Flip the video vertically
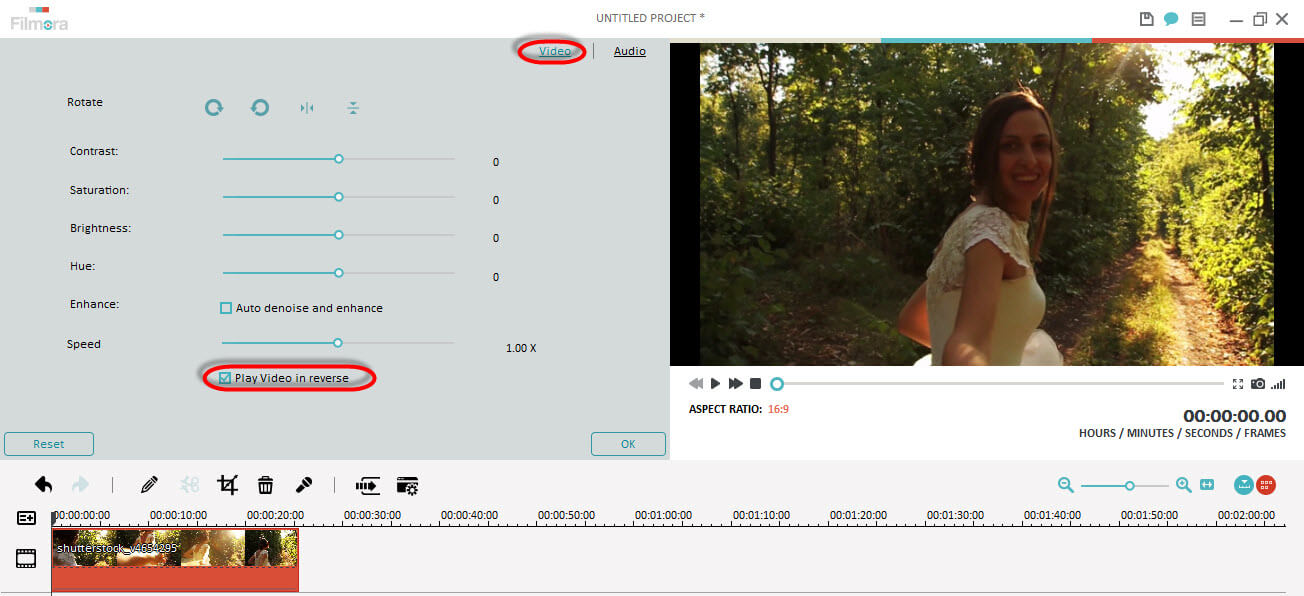The height and width of the screenshot is (596, 1304). point(353,107)
